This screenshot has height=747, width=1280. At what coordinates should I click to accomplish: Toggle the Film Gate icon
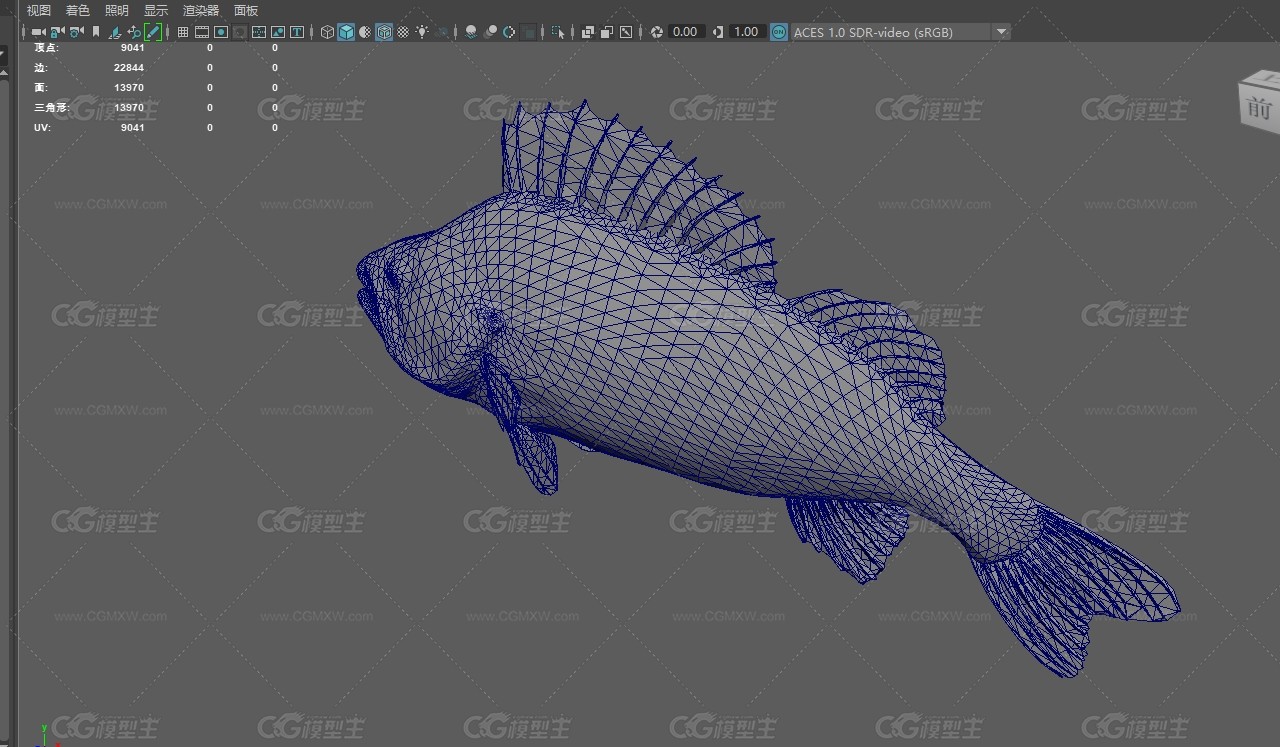[x=202, y=32]
